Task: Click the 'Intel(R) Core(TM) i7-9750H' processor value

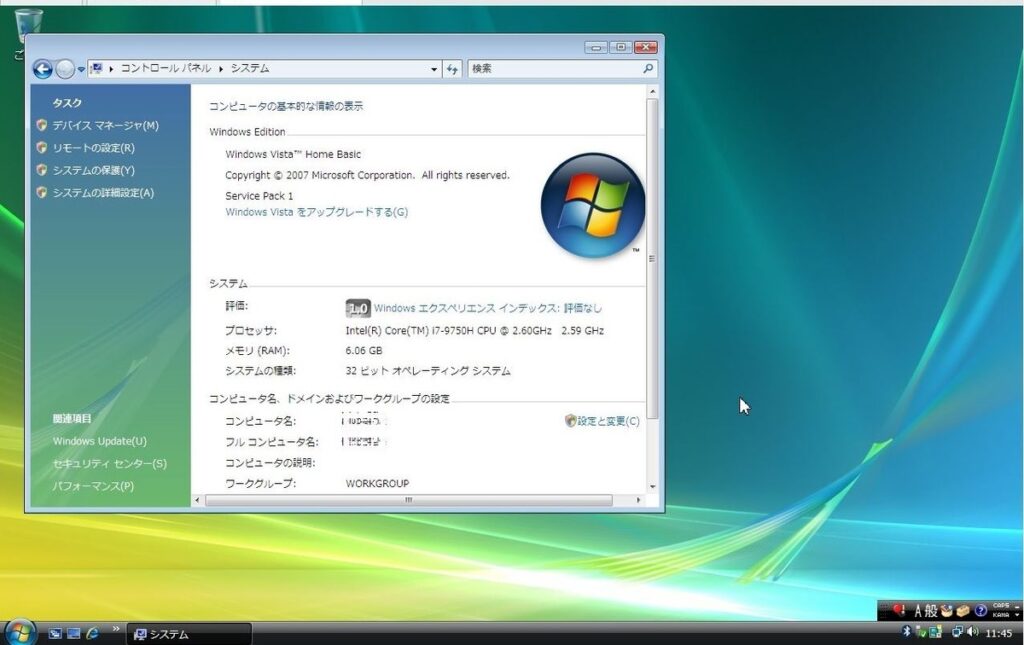Action: (x=475, y=331)
